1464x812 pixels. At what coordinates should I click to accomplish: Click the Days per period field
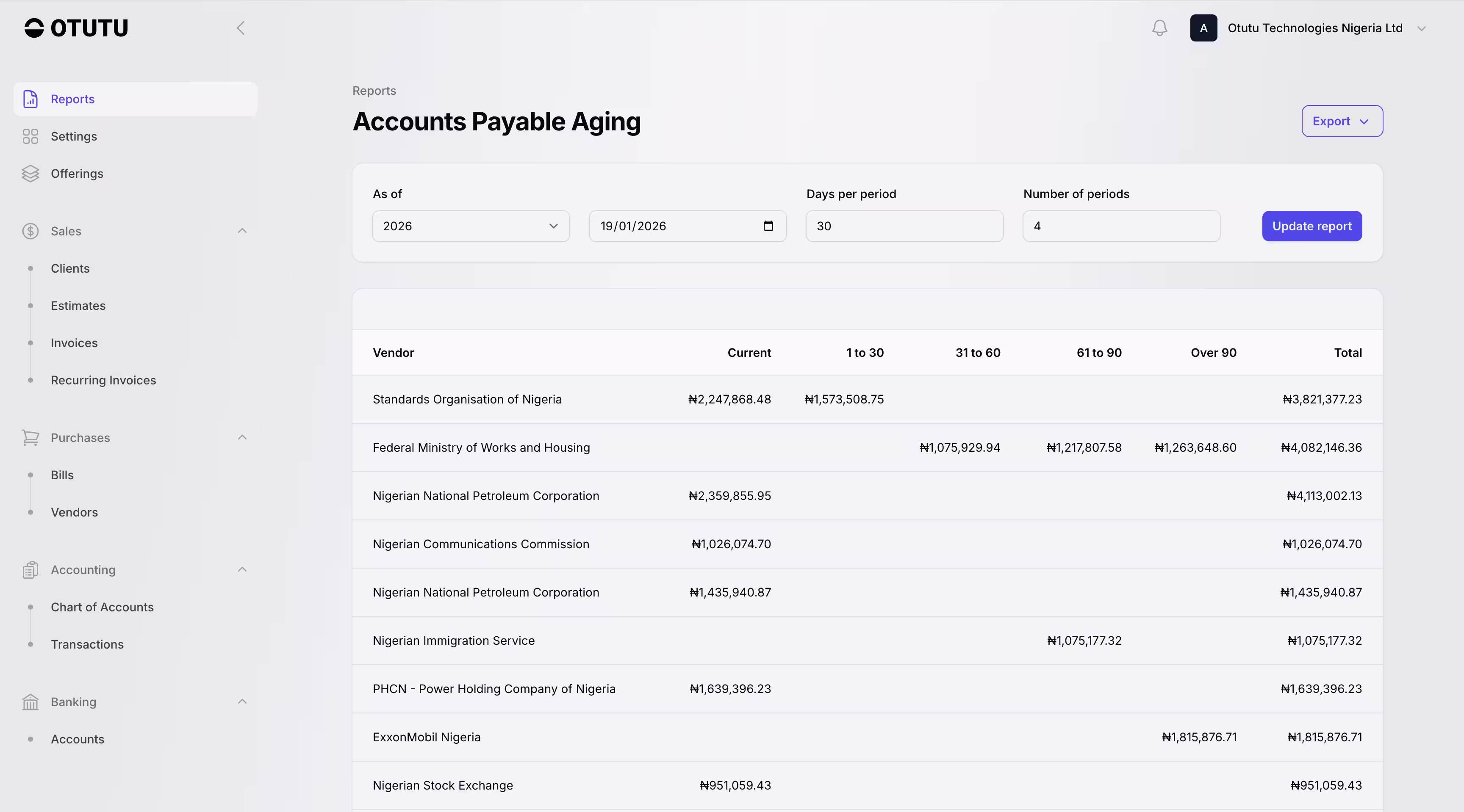coord(904,226)
